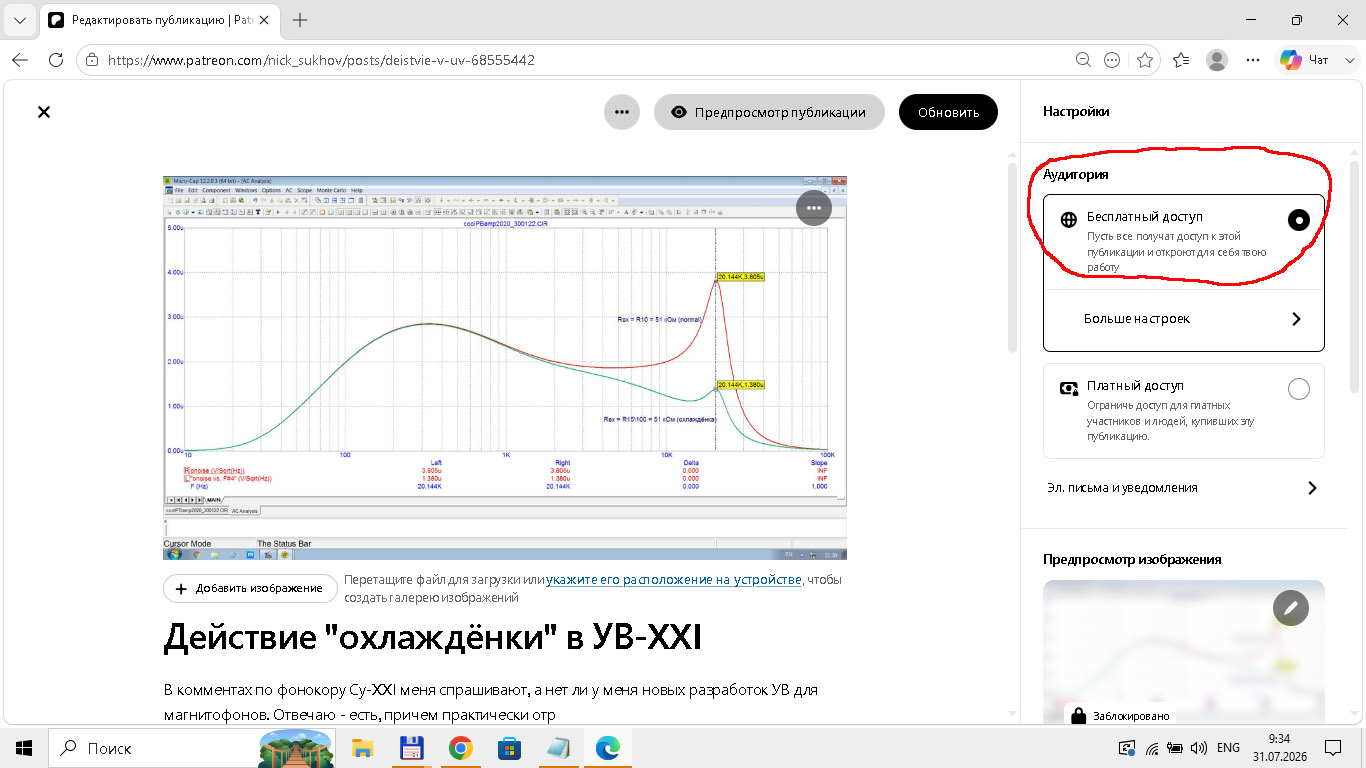This screenshot has width=1366, height=768.
Task: Click the lock icon near Заблокировано
Action: (1077, 716)
